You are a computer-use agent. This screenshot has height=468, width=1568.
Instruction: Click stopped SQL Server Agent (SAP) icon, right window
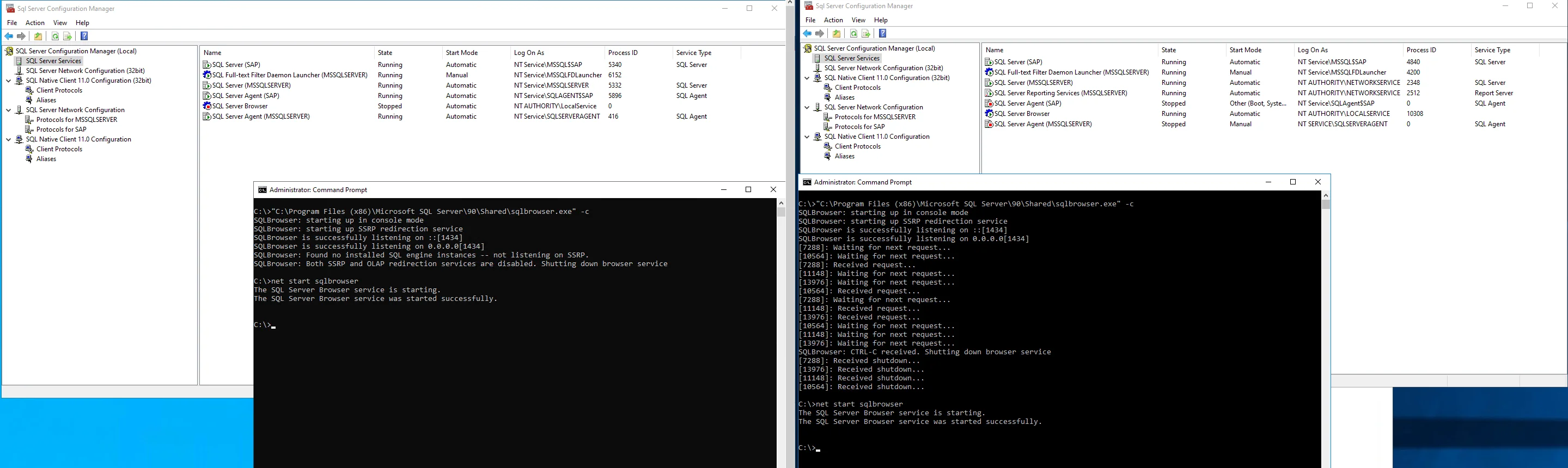tap(989, 103)
